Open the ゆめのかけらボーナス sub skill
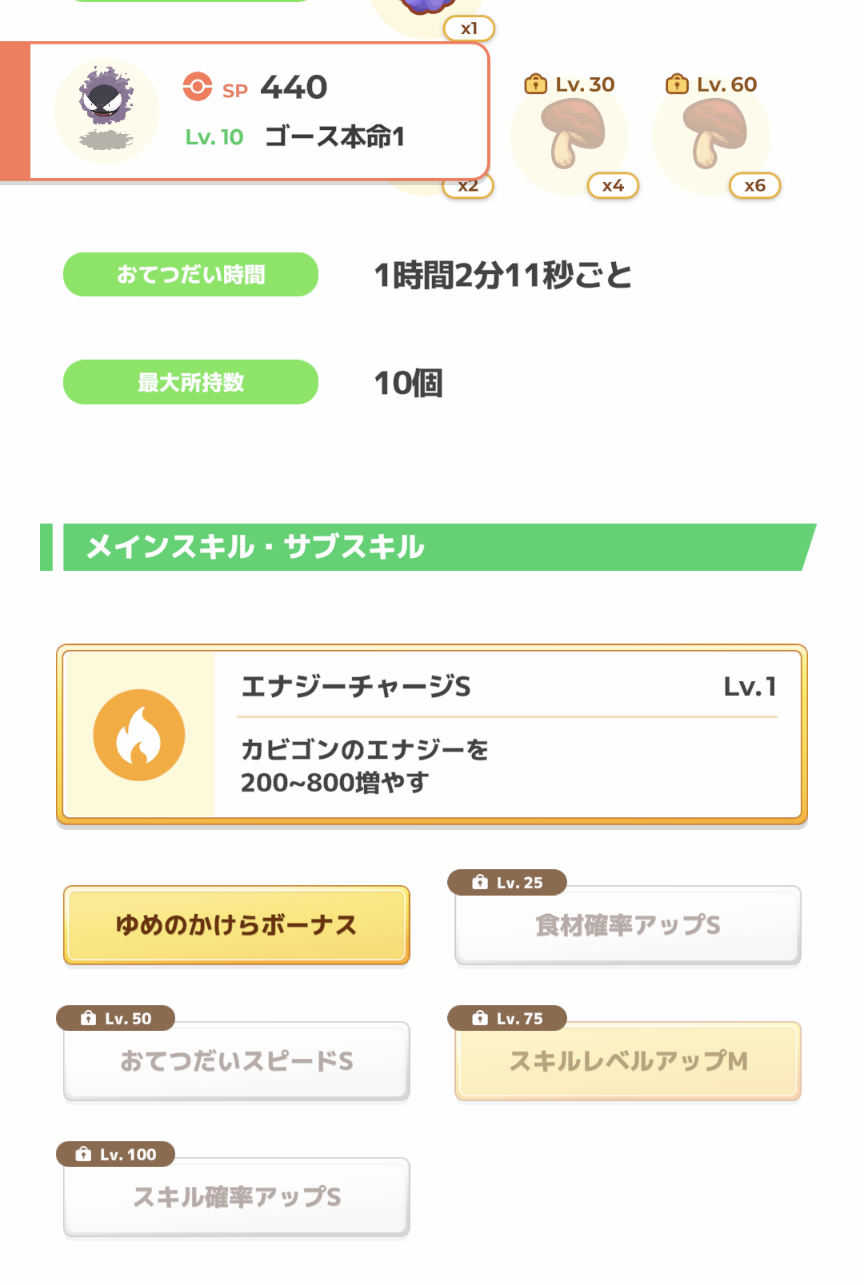 (236, 925)
